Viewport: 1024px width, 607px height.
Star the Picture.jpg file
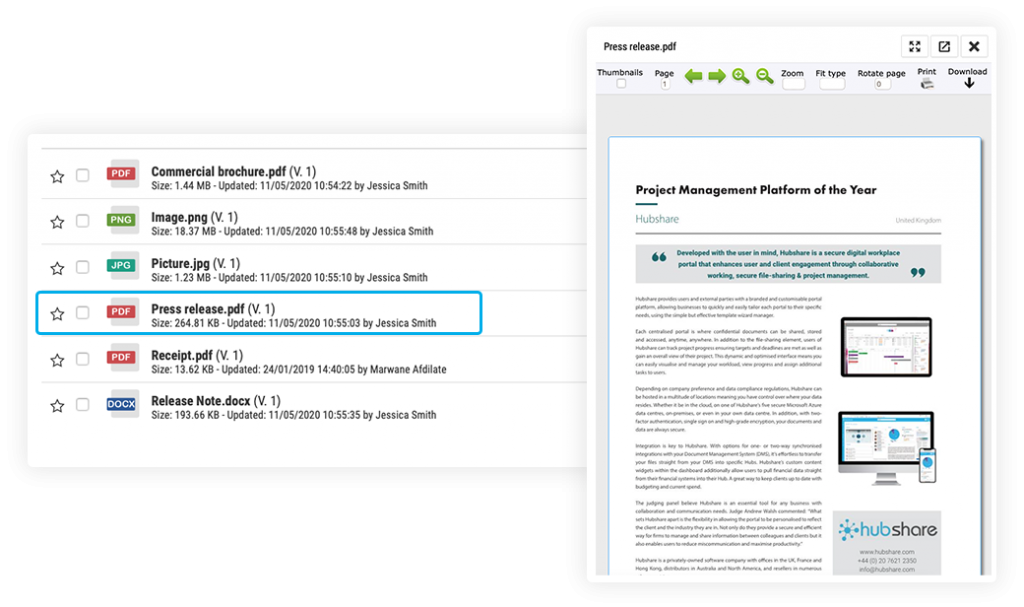[x=57, y=268]
